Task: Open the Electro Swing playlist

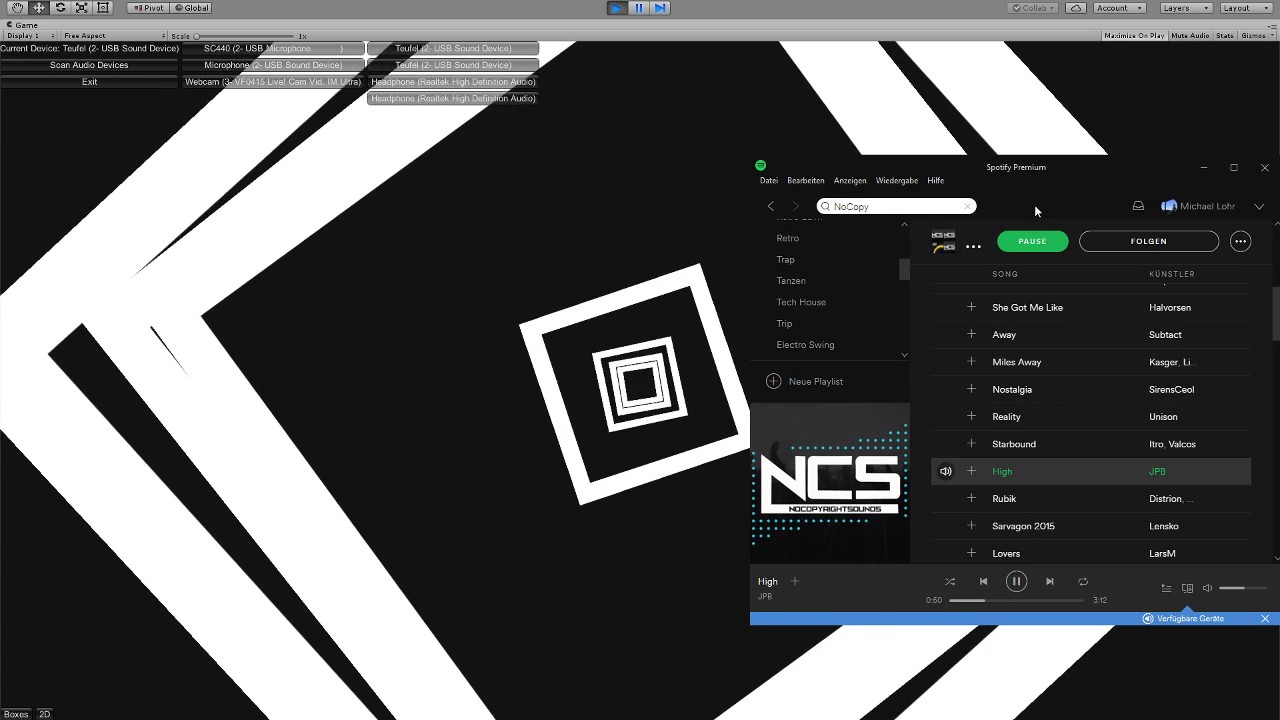Action: [x=805, y=345]
